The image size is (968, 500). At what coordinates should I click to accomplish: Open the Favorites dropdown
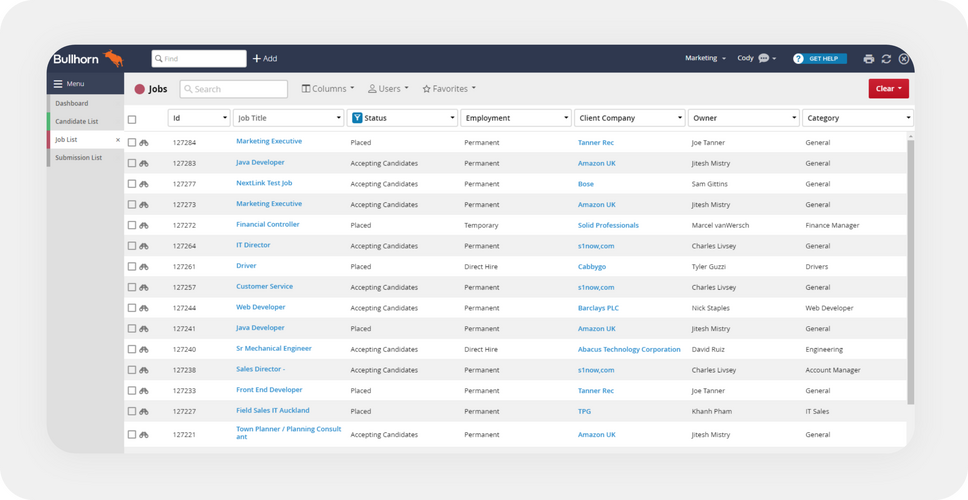coord(449,89)
